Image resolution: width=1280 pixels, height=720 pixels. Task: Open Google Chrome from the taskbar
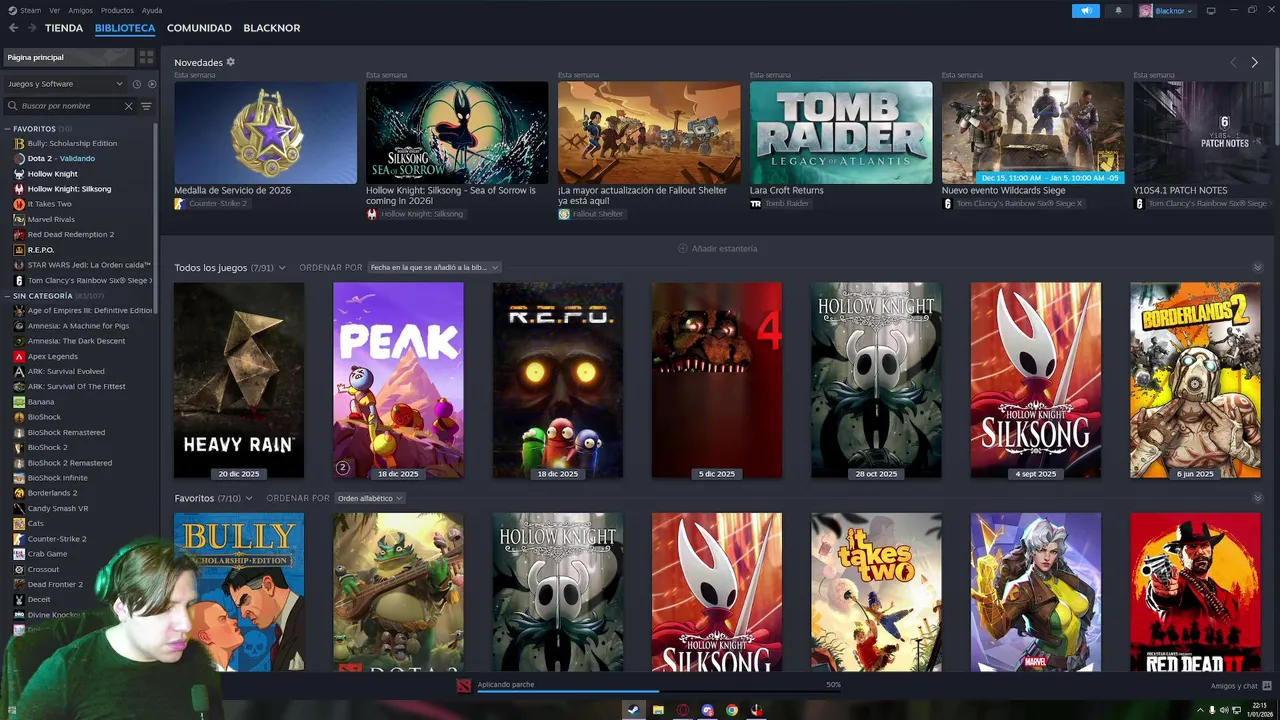(732, 710)
